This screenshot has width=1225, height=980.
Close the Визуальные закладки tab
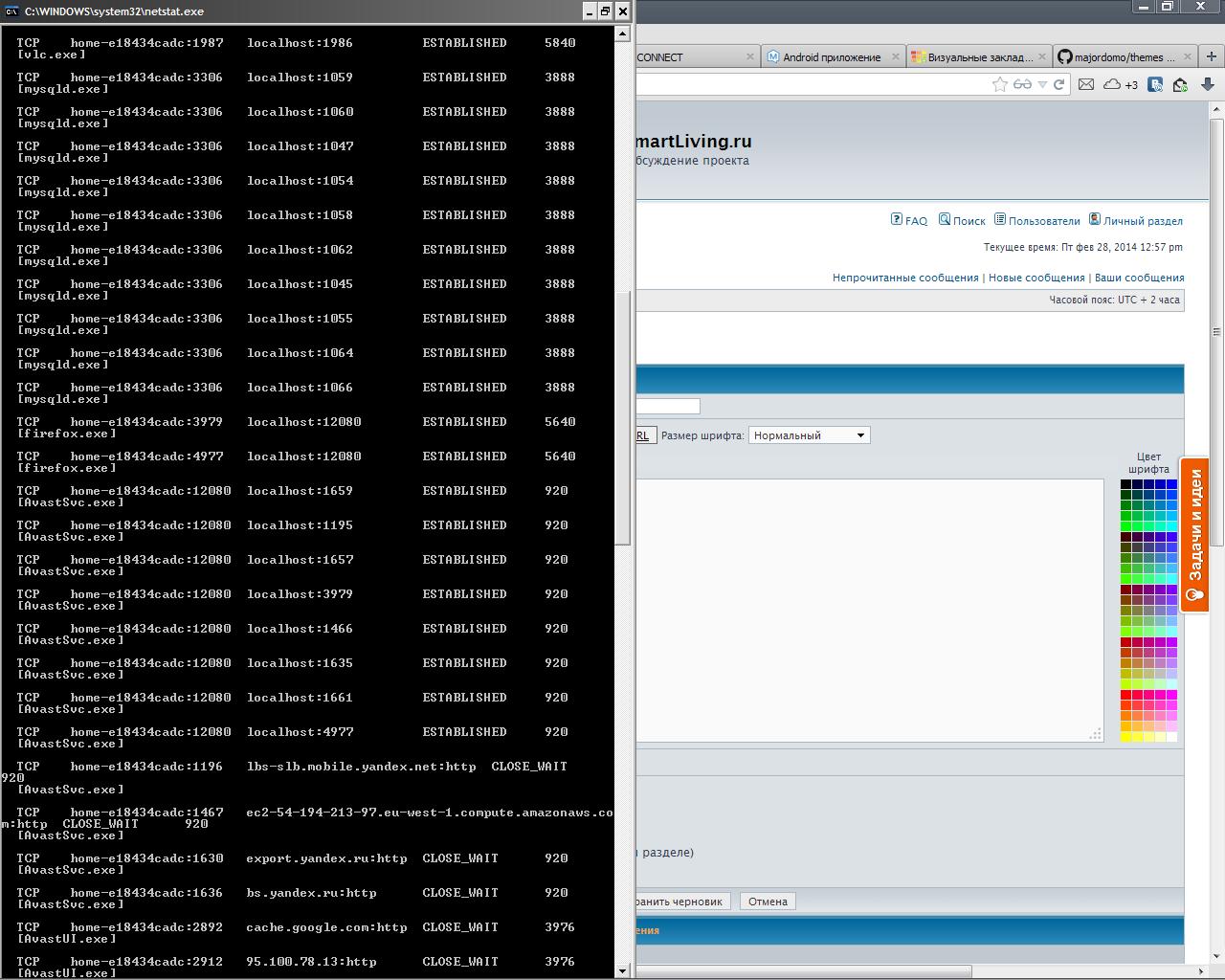tap(1042, 56)
